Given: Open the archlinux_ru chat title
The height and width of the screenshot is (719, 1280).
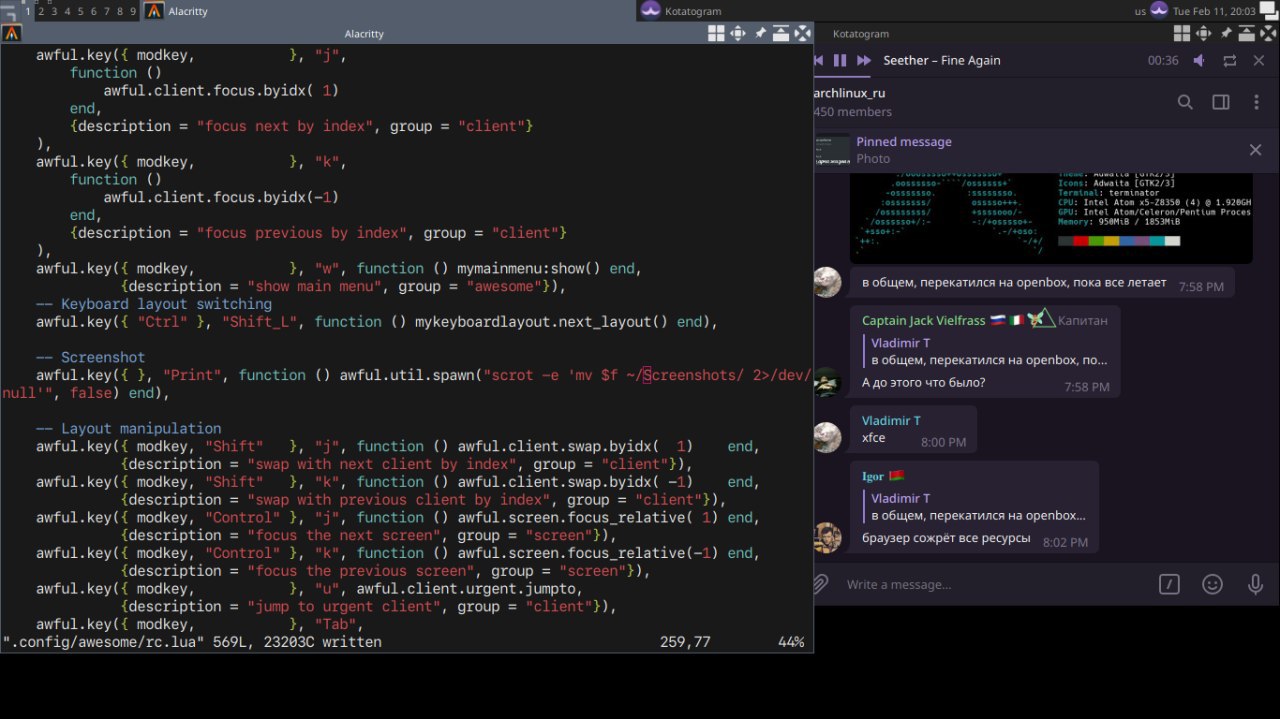Looking at the screenshot, I should [x=850, y=93].
